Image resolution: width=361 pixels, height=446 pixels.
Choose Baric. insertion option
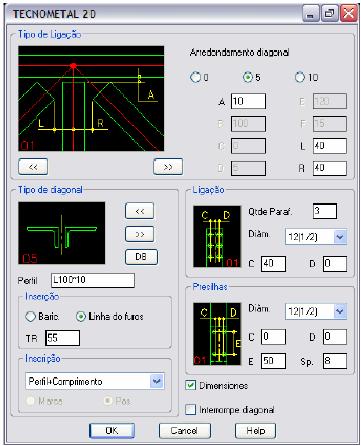(31, 316)
